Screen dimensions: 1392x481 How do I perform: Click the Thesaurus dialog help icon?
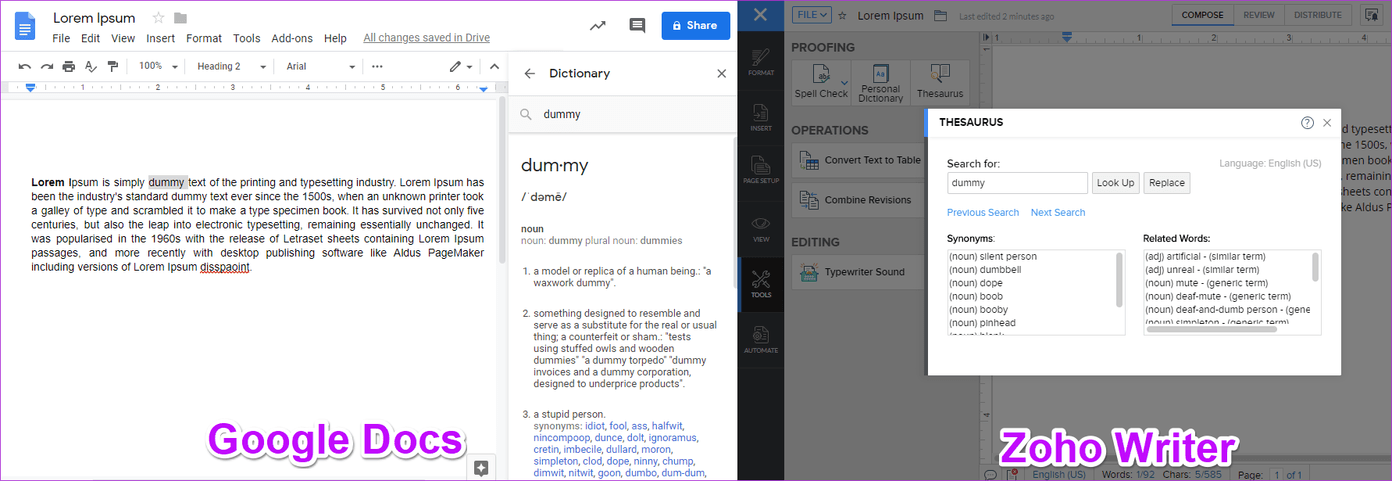pos(1307,123)
